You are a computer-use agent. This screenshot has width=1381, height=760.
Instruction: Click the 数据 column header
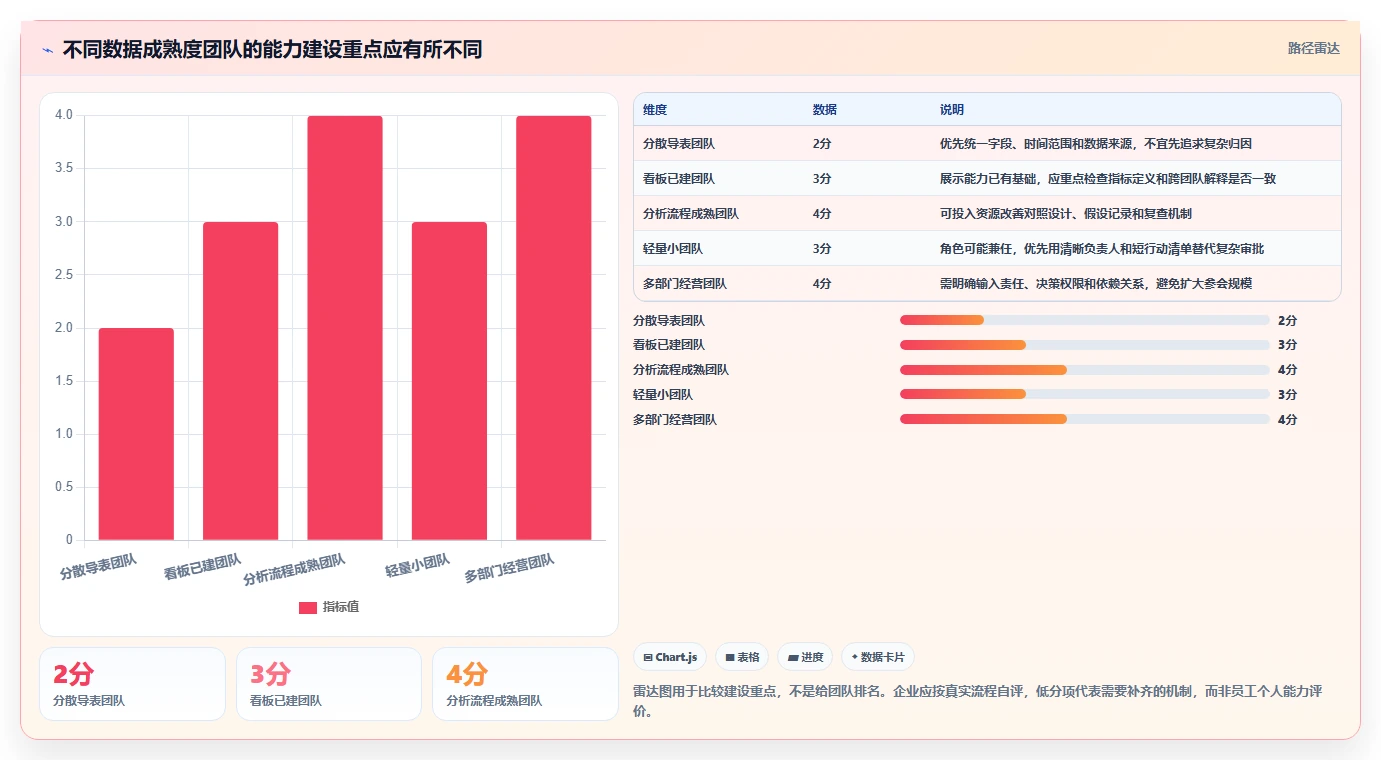825,109
